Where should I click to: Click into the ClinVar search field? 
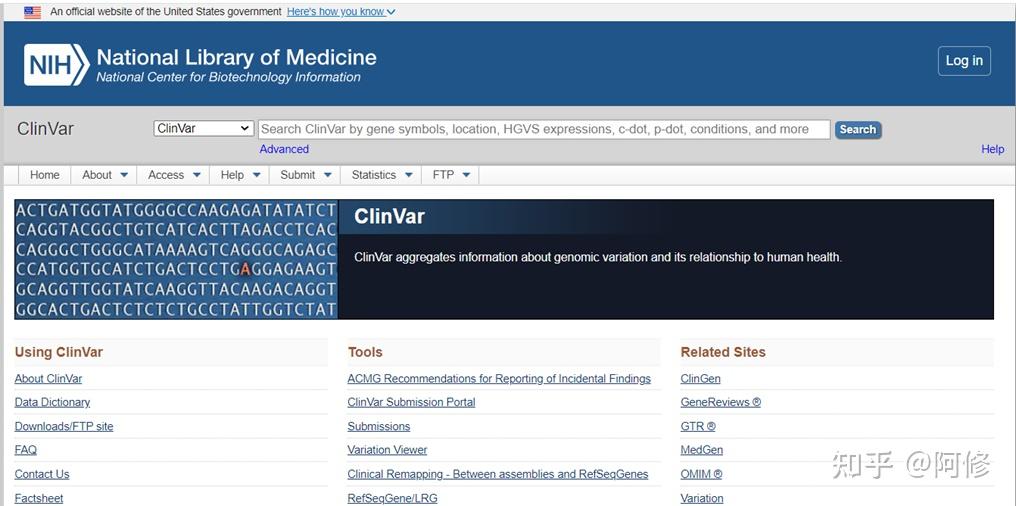pyautogui.click(x=543, y=129)
